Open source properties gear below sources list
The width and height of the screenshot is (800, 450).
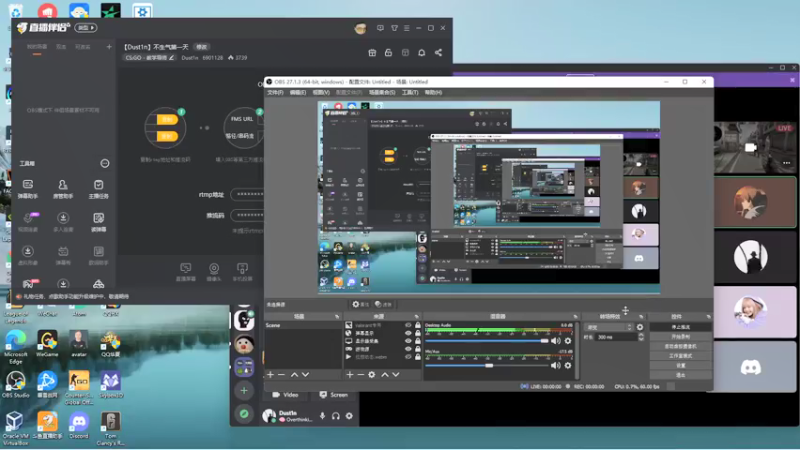click(371, 374)
